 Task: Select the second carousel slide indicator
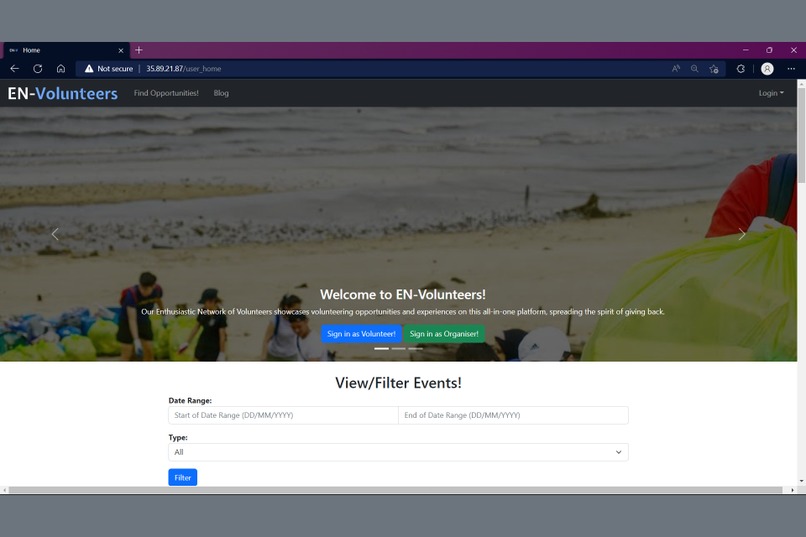[398, 348]
